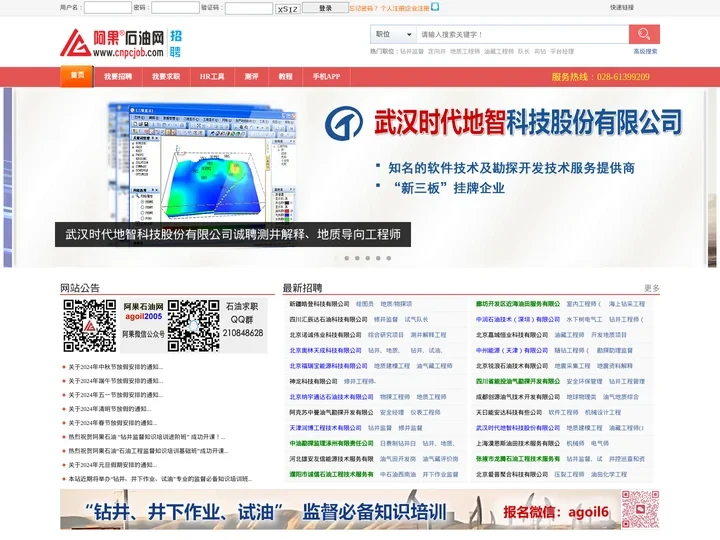Open company 北京福瑞宝能源科技有限公司
Viewport: 720px width, 540px height.
click(328, 366)
